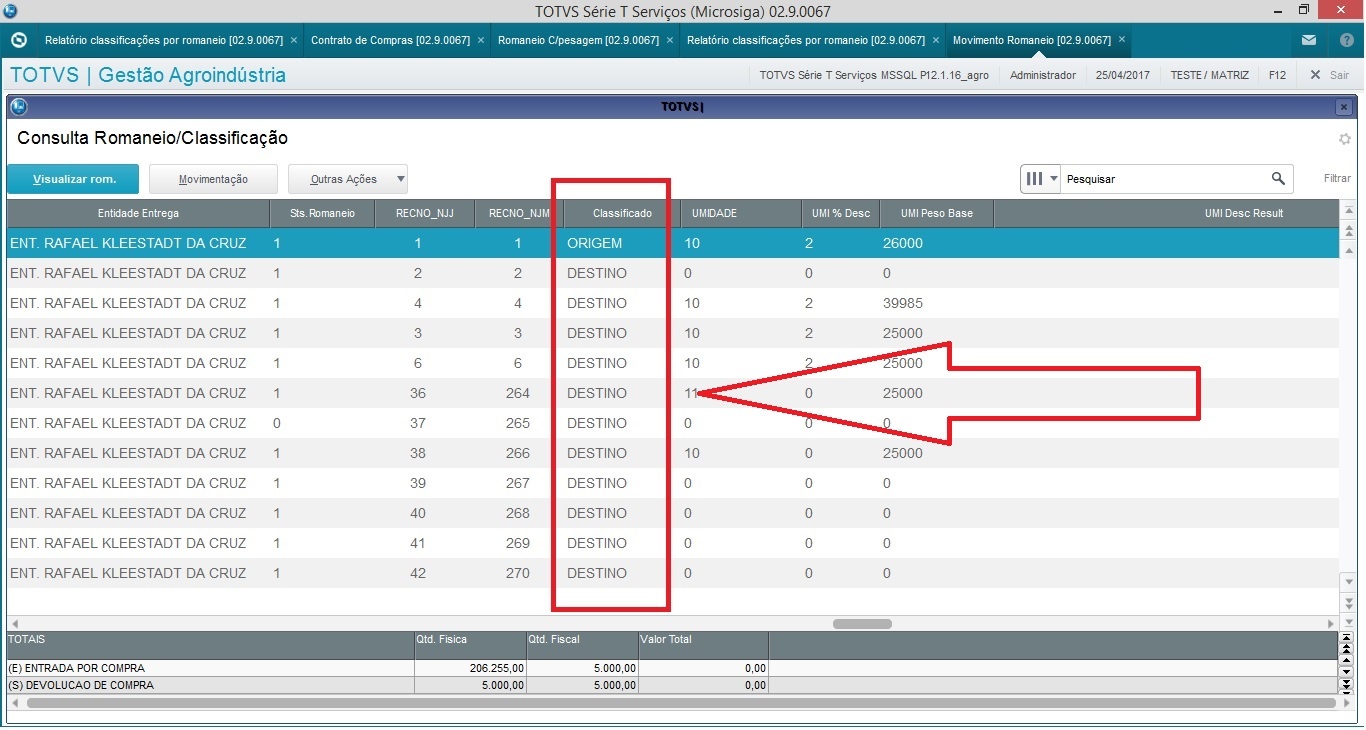Viewport: 1366px width, 730px height.
Task: Click the RECNO_NJJ column header
Action: 424,213
